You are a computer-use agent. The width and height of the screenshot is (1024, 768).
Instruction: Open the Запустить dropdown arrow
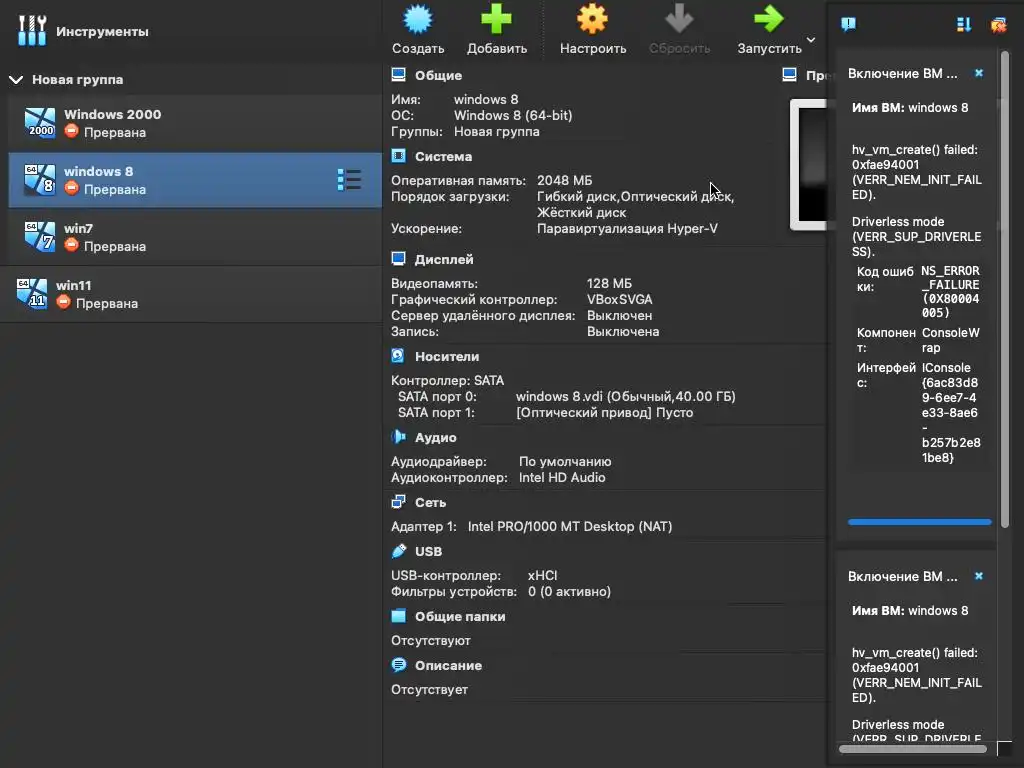811,40
